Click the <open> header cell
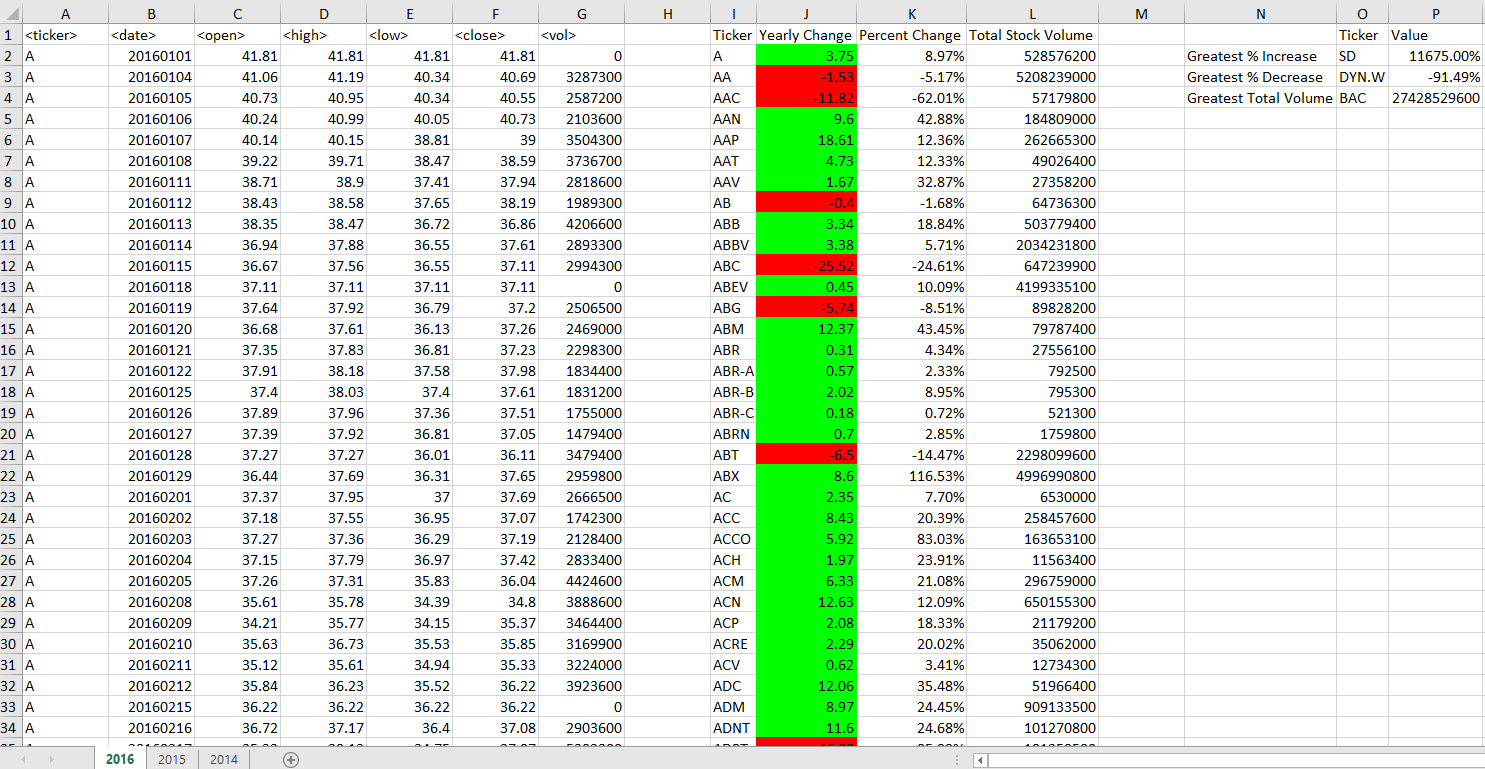Image resolution: width=1485 pixels, height=769 pixels. point(237,35)
